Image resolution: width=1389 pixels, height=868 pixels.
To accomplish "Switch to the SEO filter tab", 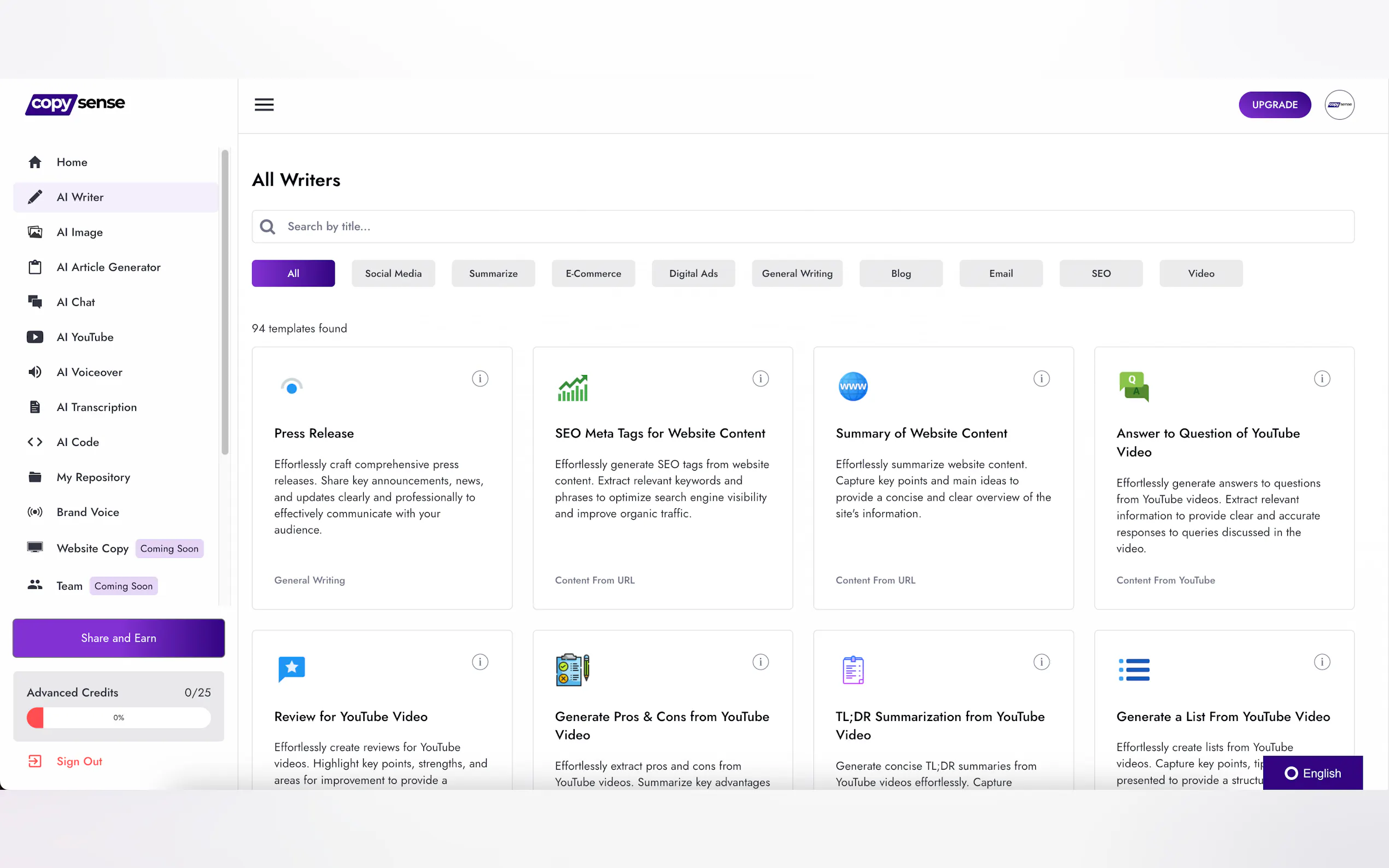I will coord(1101,273).
